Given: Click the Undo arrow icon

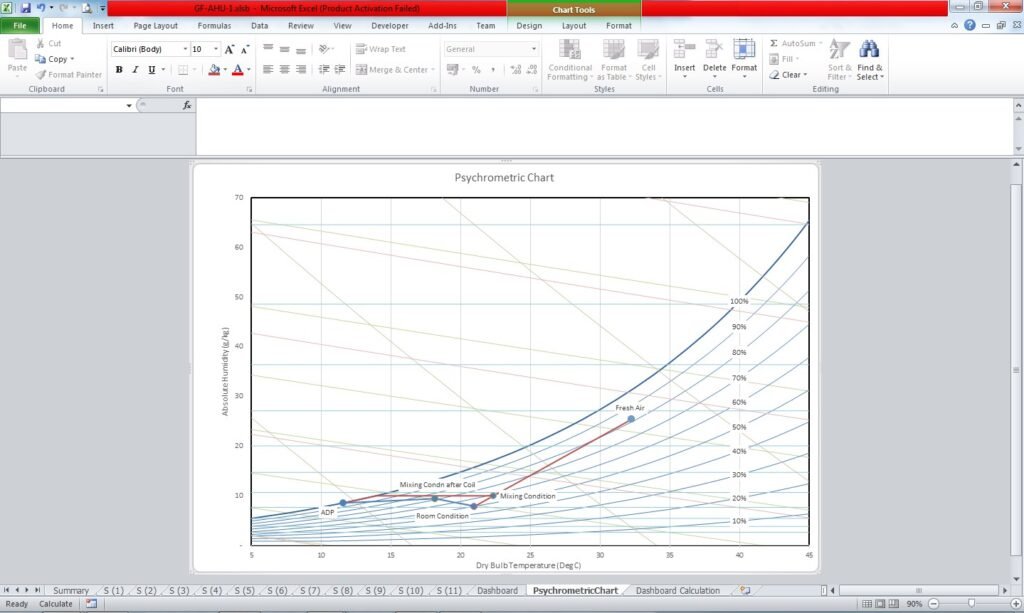Looking at the screenshot, I should (x=41, y=8).
